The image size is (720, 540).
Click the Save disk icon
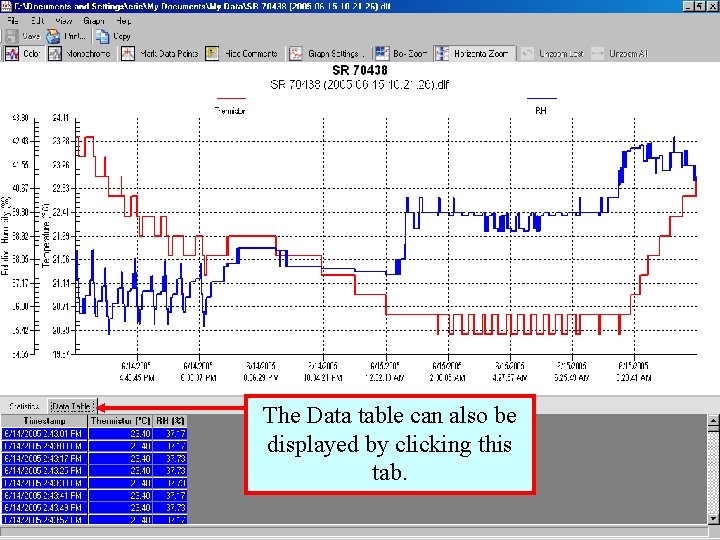(12, 36)
